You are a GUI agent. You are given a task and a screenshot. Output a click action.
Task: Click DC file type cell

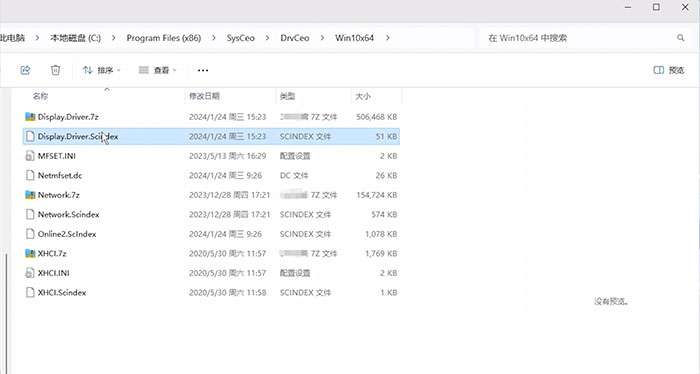coord(294,175)
